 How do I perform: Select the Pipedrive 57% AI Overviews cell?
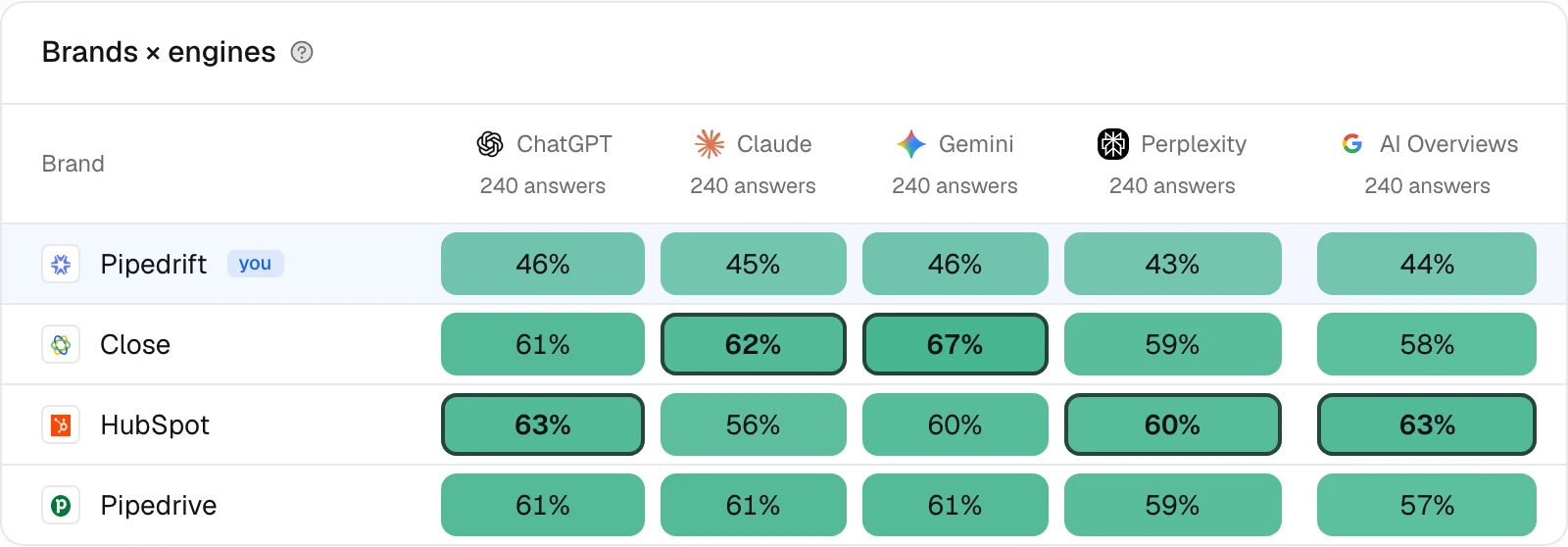tap(1427, 505)
